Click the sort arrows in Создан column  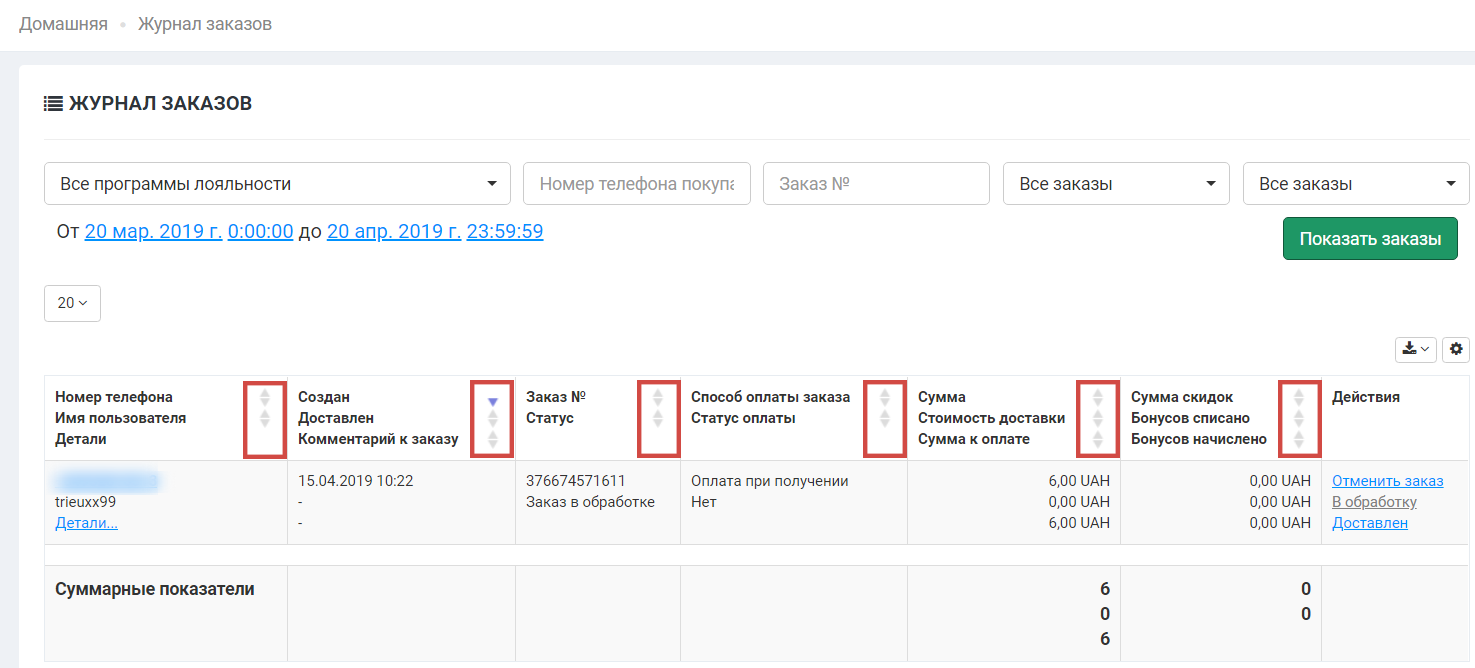492,420
